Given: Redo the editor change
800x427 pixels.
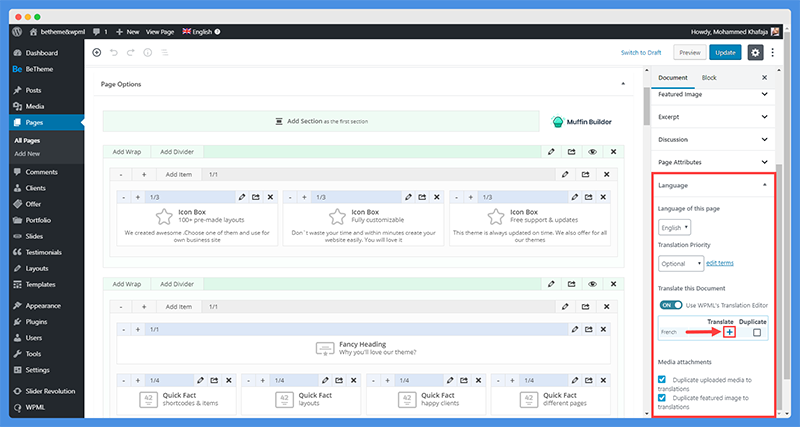Looking at the screenshot, I should coord(131,53).
